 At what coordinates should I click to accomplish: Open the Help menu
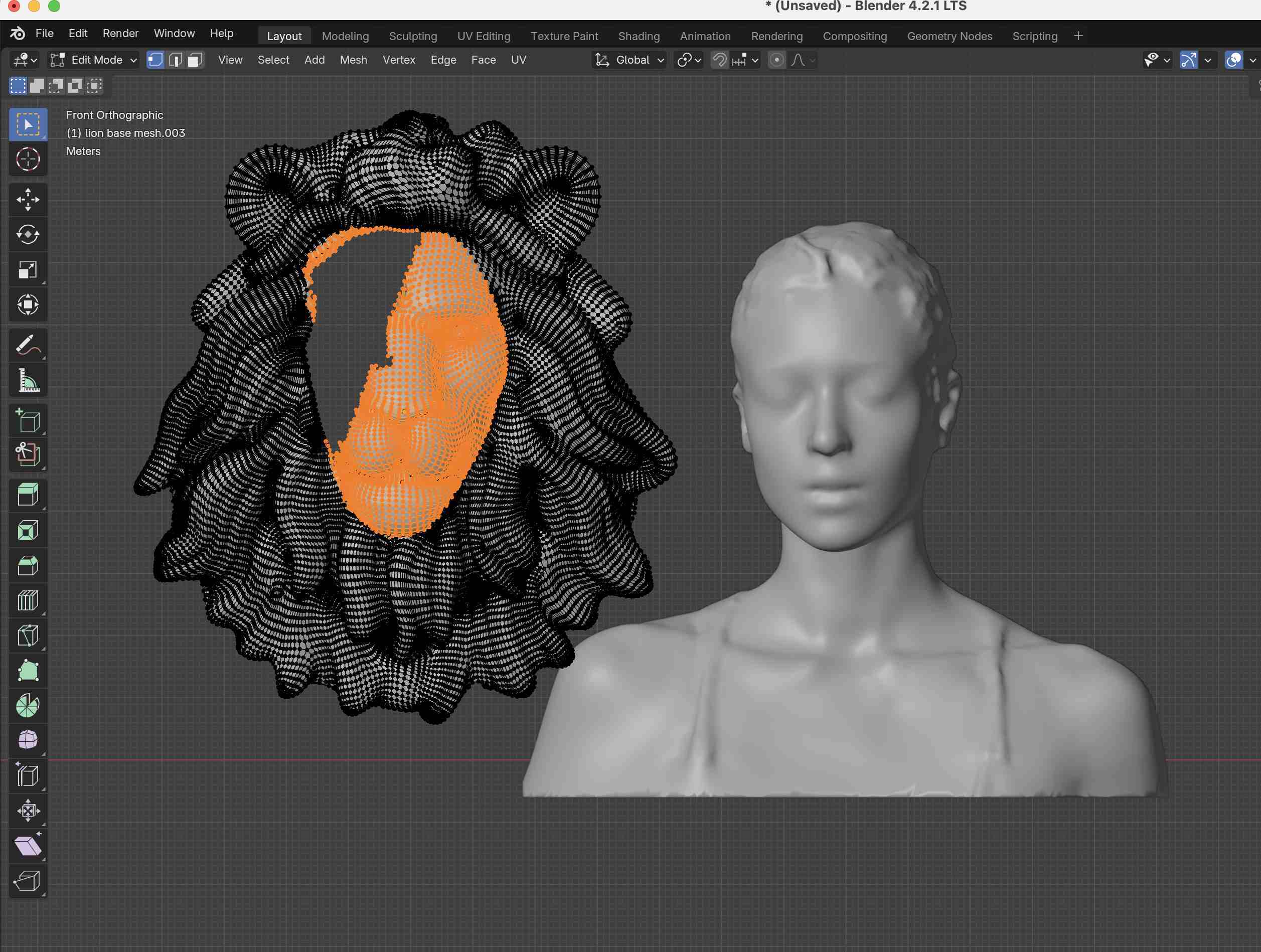221,34
